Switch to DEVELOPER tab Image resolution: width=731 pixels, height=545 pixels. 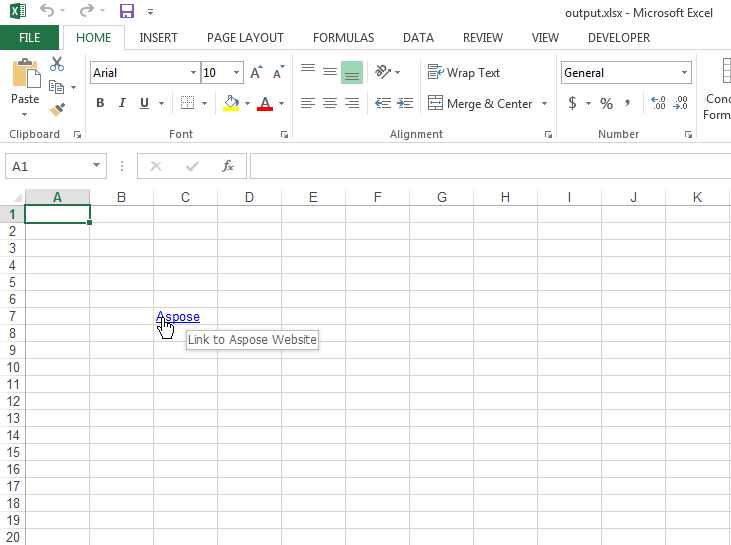[619, 38]
